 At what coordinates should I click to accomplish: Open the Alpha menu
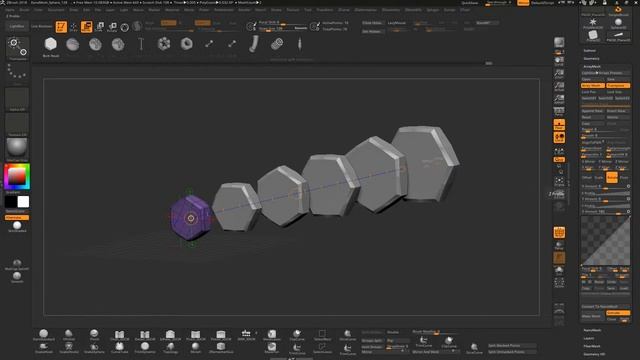point(10,10)
